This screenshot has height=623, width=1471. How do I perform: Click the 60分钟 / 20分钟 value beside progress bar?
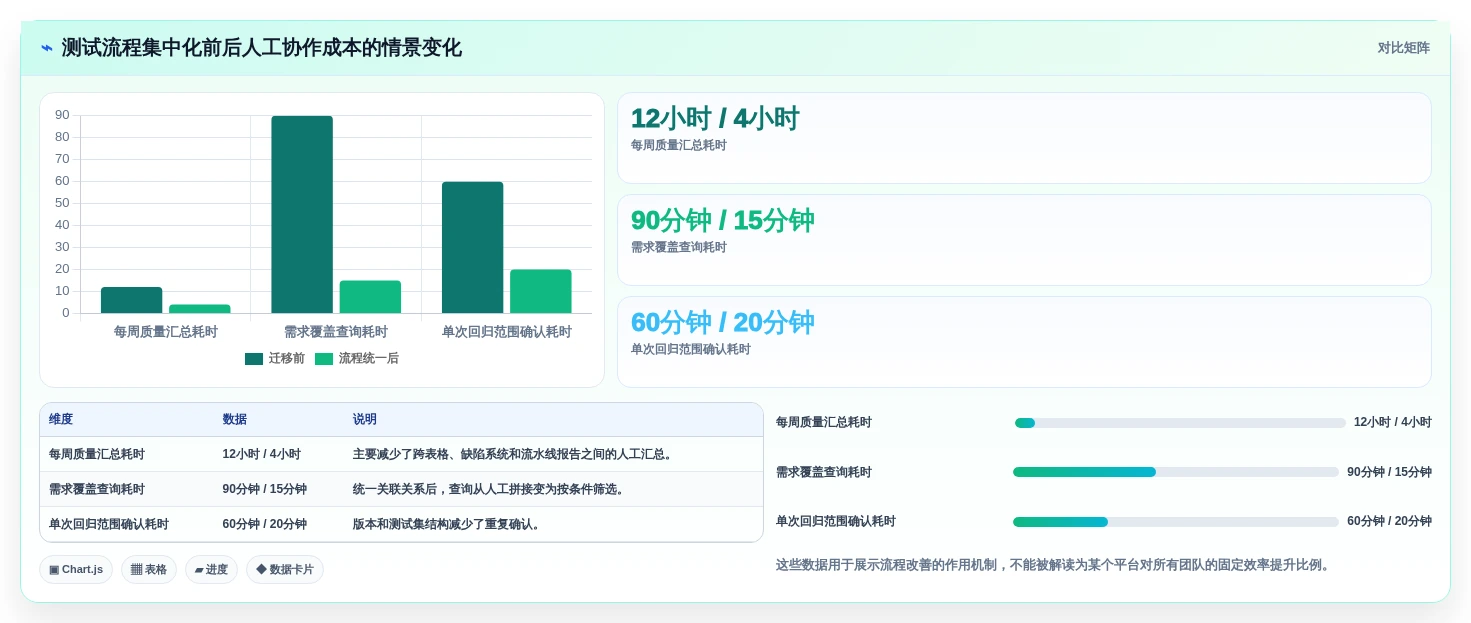(x=1389, y=522)
